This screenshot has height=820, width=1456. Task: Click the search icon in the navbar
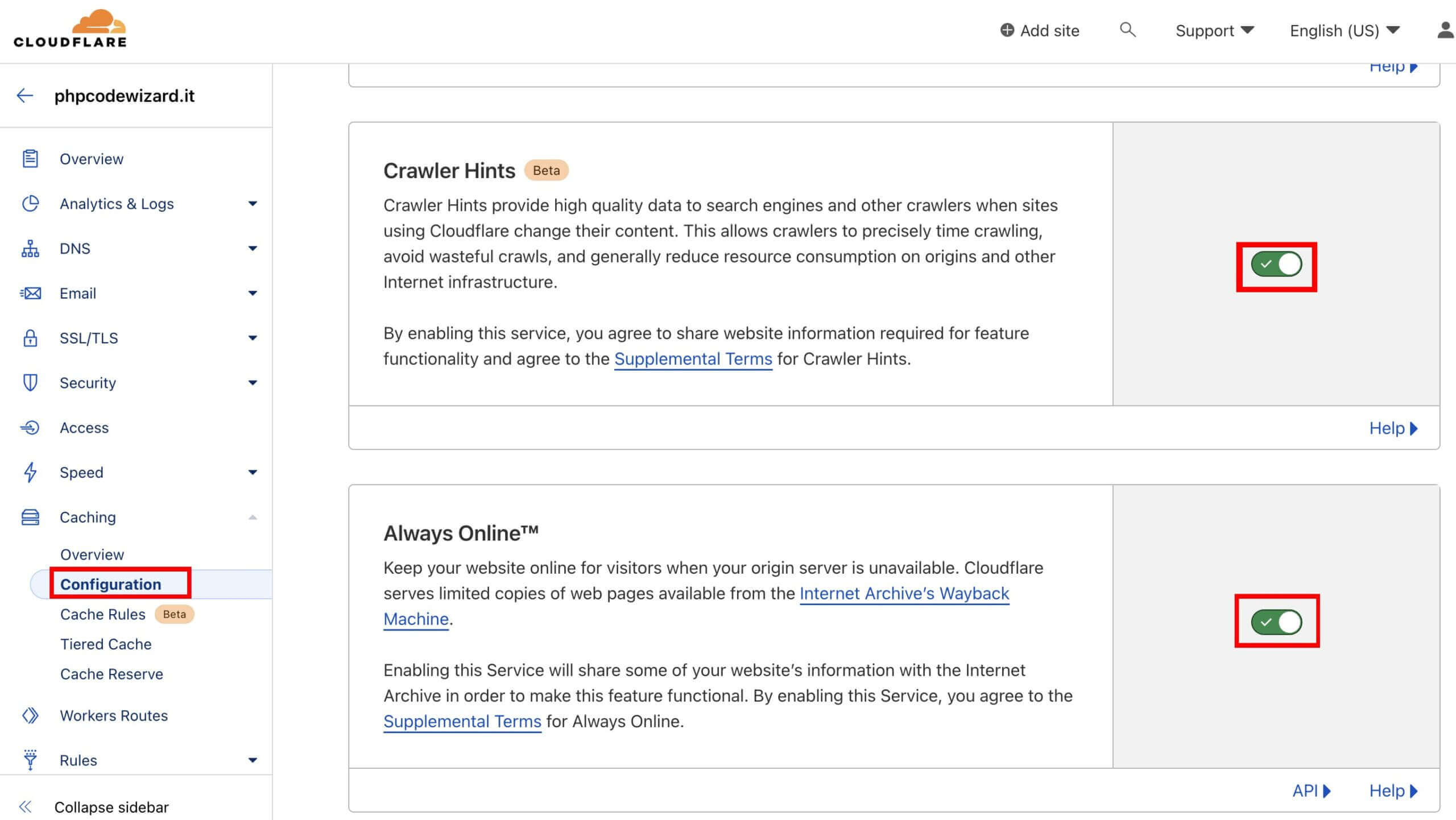point(1127,30)
